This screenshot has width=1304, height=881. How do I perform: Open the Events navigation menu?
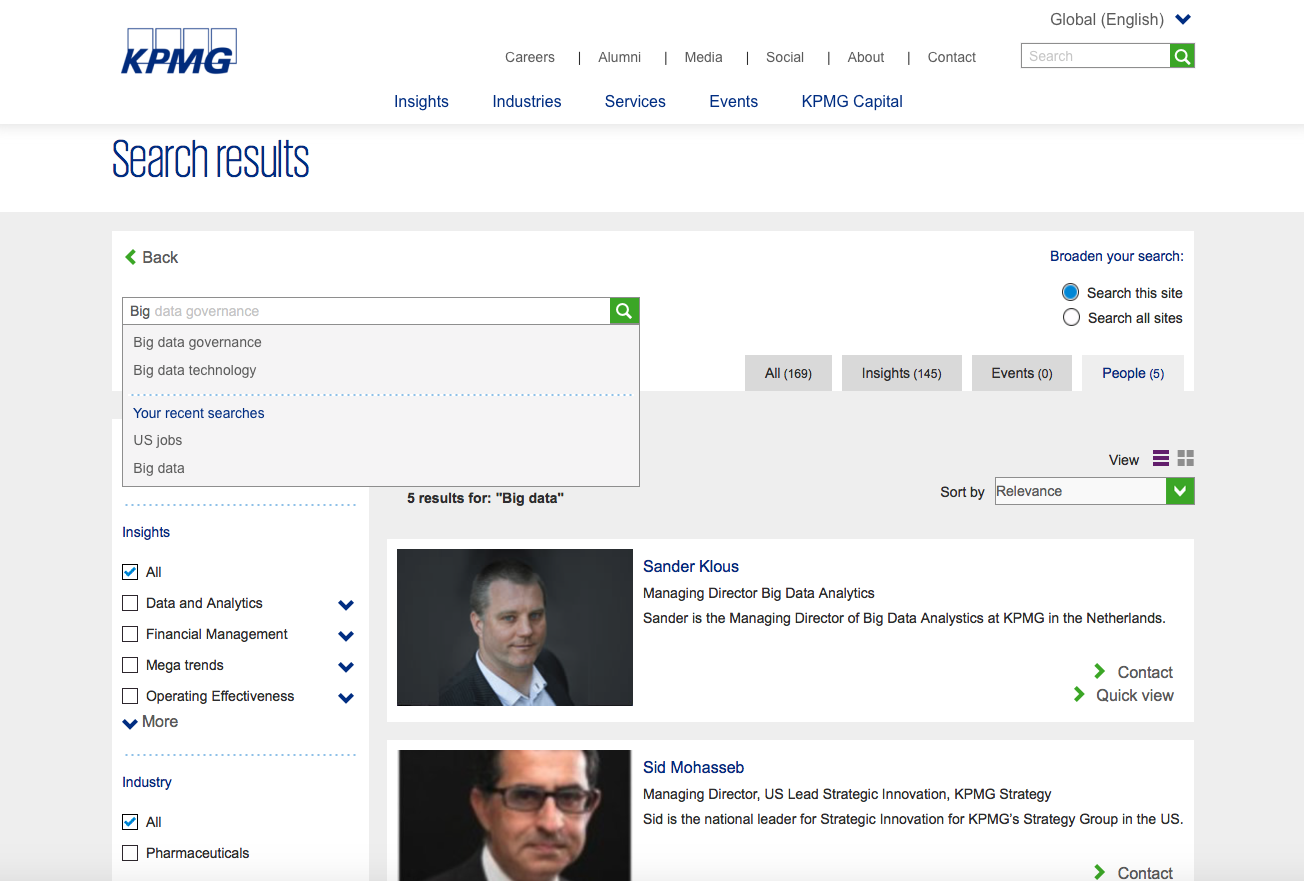click(x=734, y=101)
